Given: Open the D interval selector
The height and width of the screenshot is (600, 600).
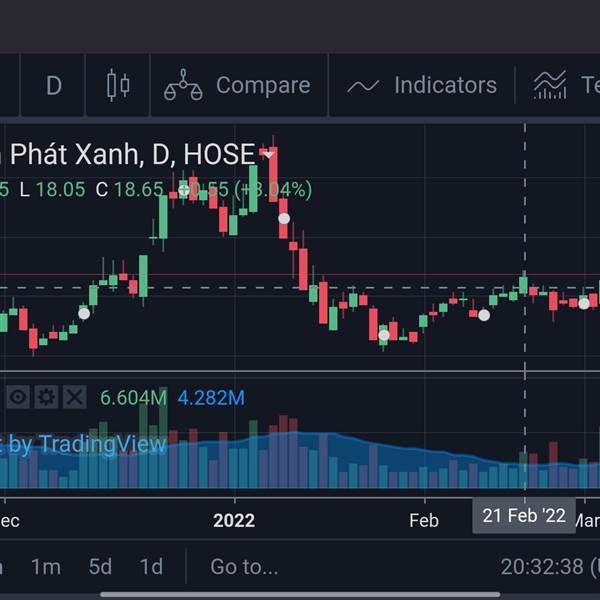Looking at the screenshot, I should [54, 85].
